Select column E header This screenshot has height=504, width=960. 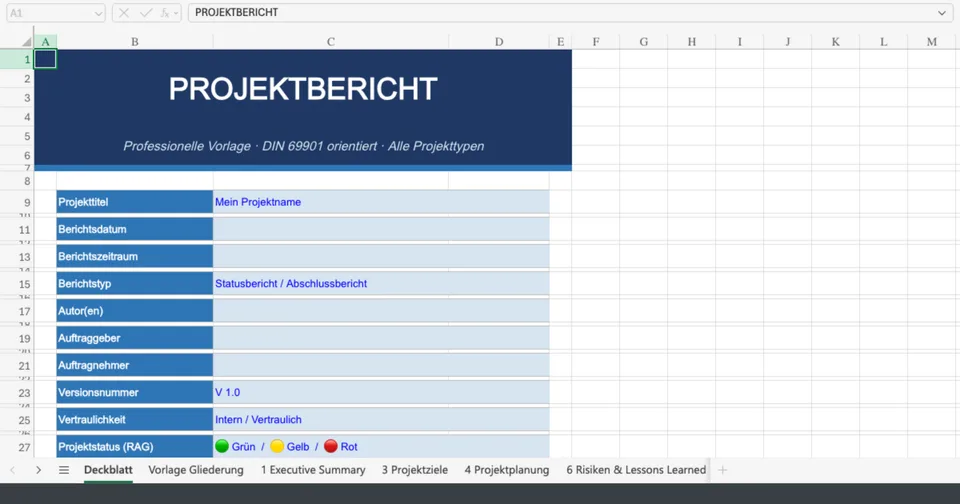560,42
